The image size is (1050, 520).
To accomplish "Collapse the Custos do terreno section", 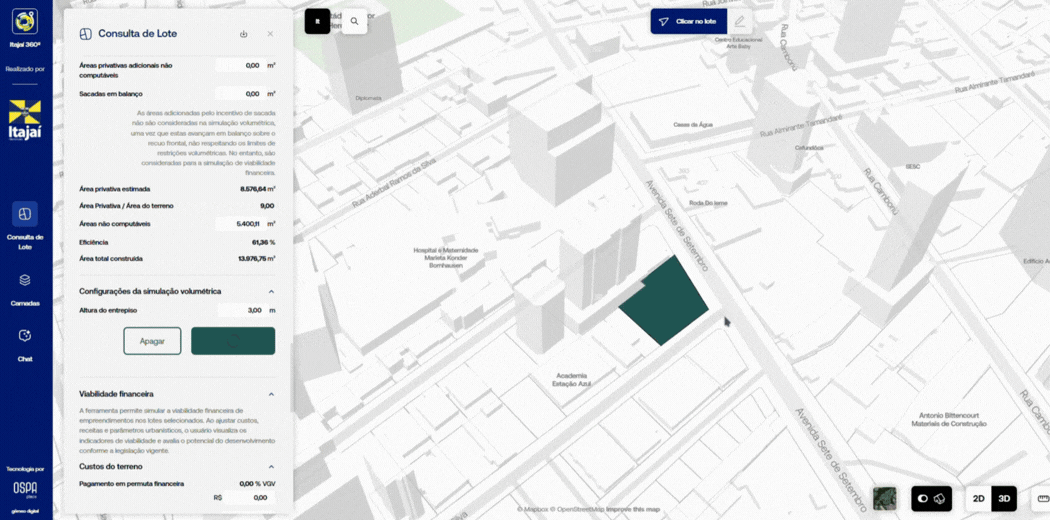I will (x=271, y=466).
